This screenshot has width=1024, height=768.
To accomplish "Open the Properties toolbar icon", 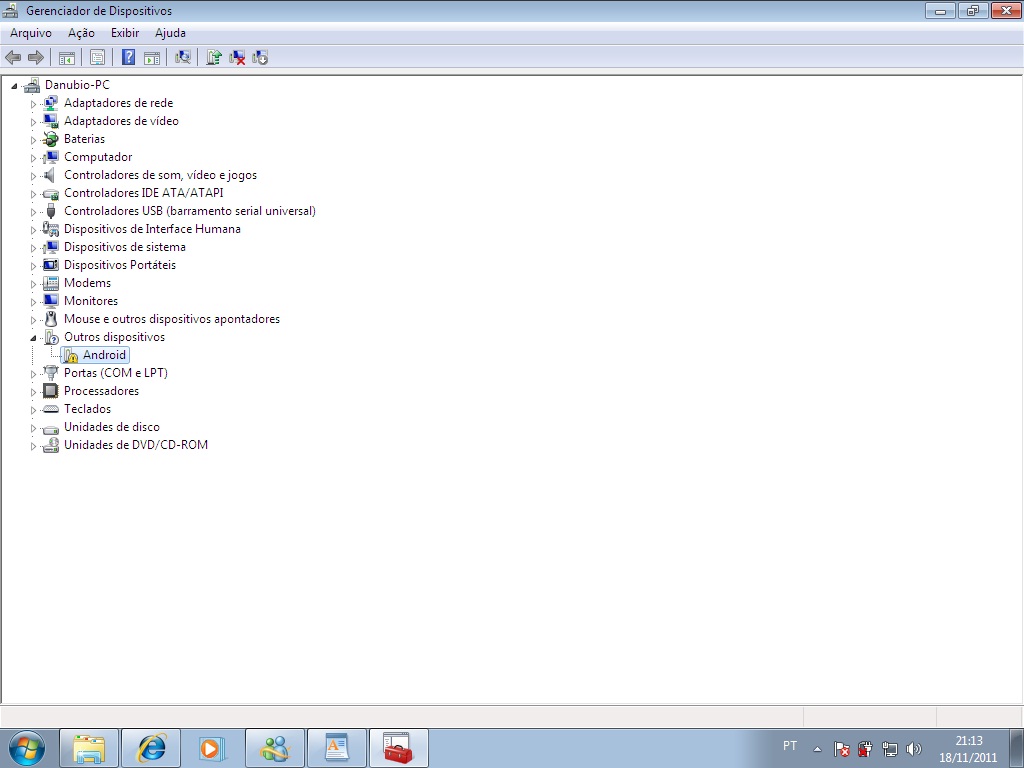I will [x=97, y=57].
